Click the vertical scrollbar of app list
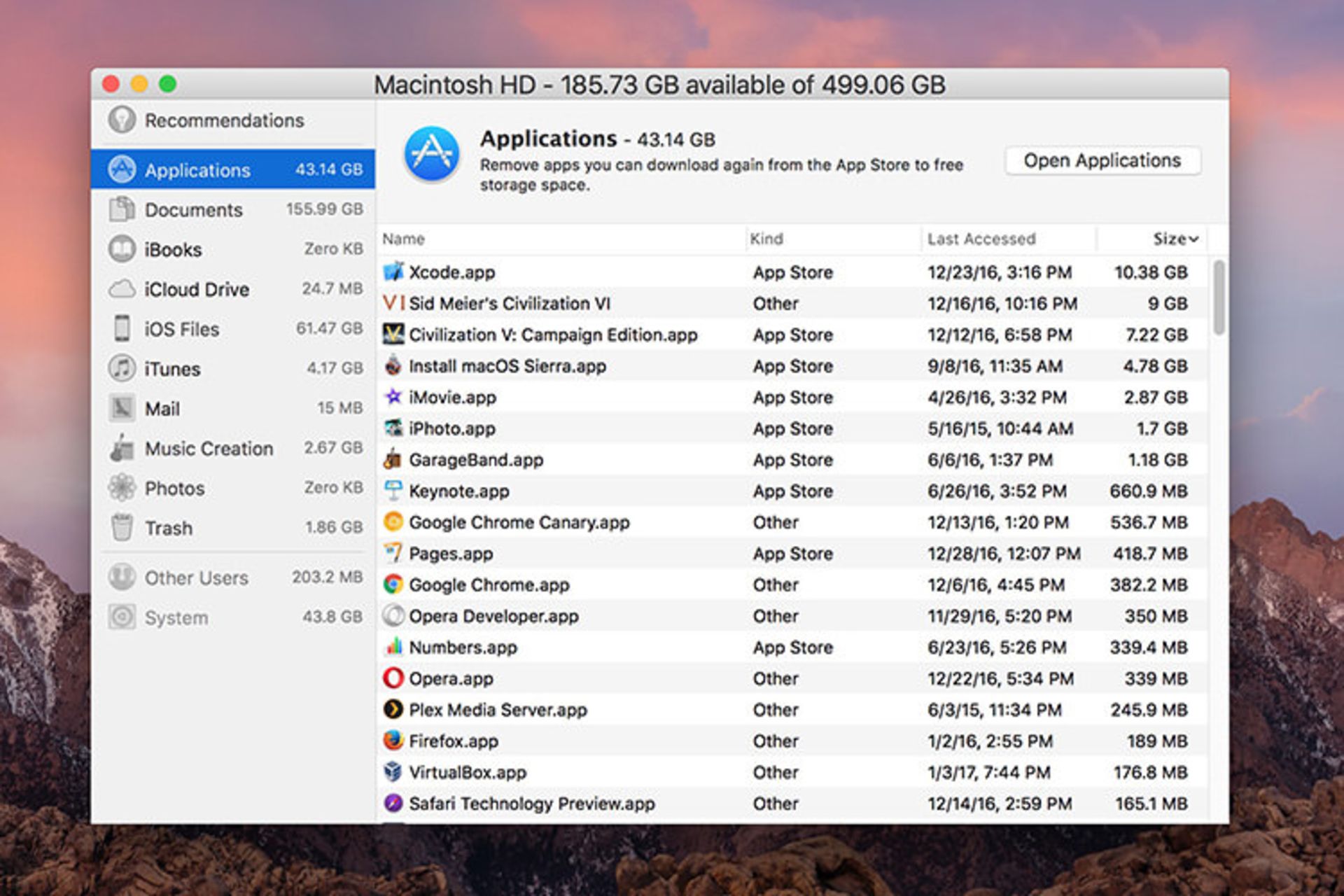Image resolution: width=1344 pixels, height=896 pixels. point(1219,297)
